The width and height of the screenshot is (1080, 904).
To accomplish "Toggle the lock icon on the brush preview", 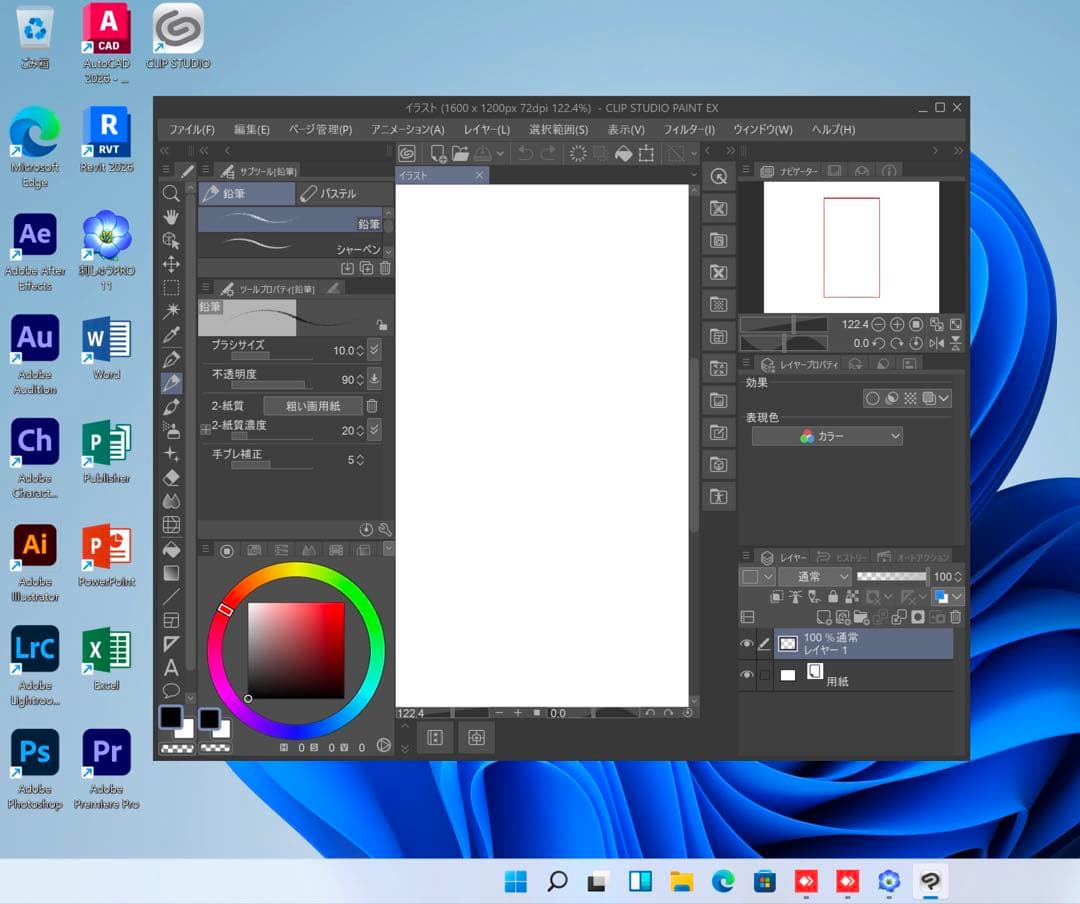I will [x=381, y=325].
